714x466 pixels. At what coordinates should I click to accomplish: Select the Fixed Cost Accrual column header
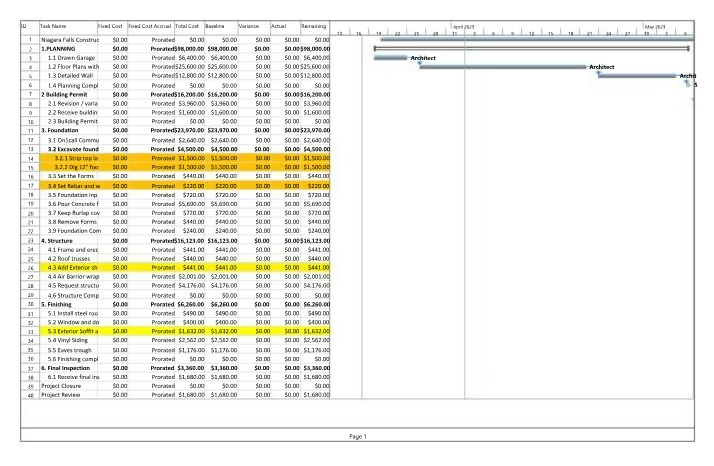(x=150, y=26)
